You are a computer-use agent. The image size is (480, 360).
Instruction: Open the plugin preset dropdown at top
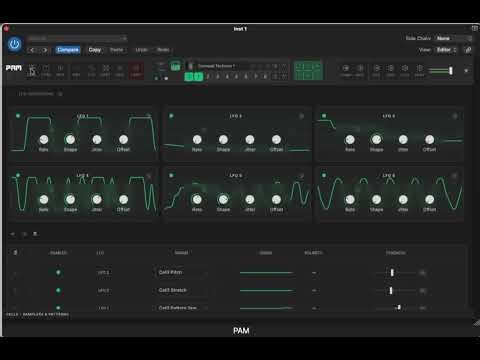coord(77,38)
